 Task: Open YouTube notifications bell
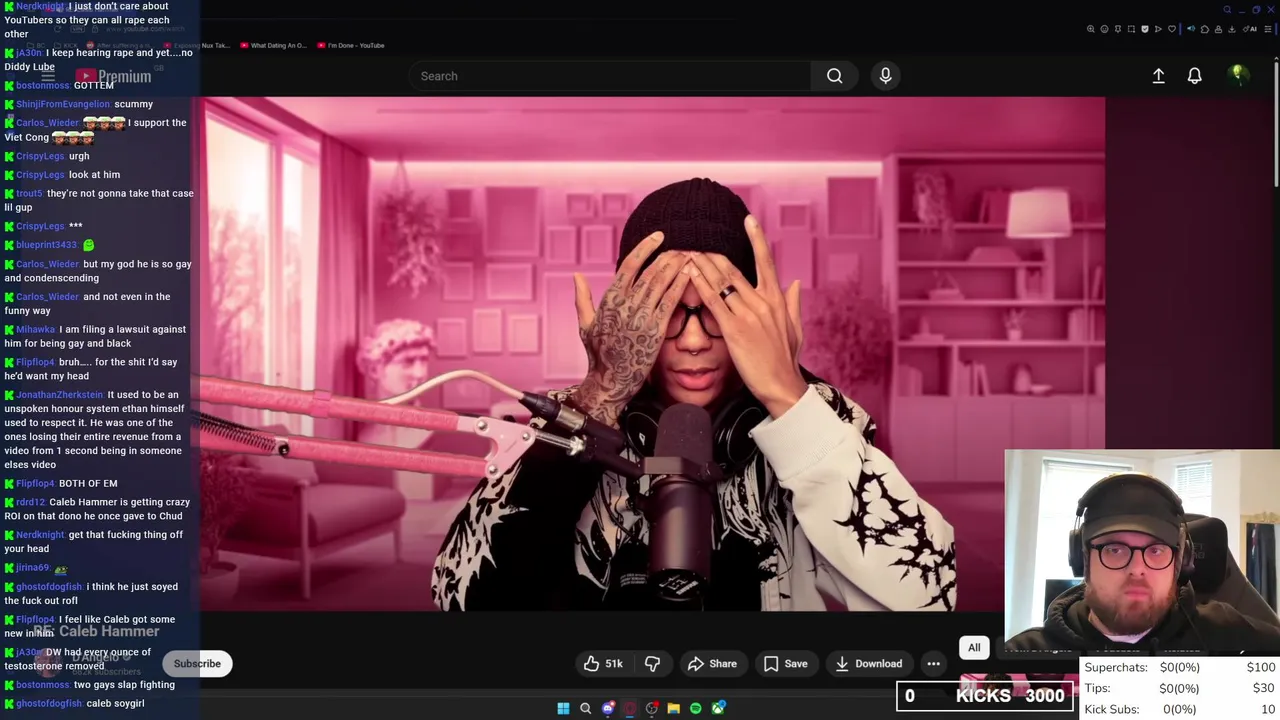tap(1194, 76)
